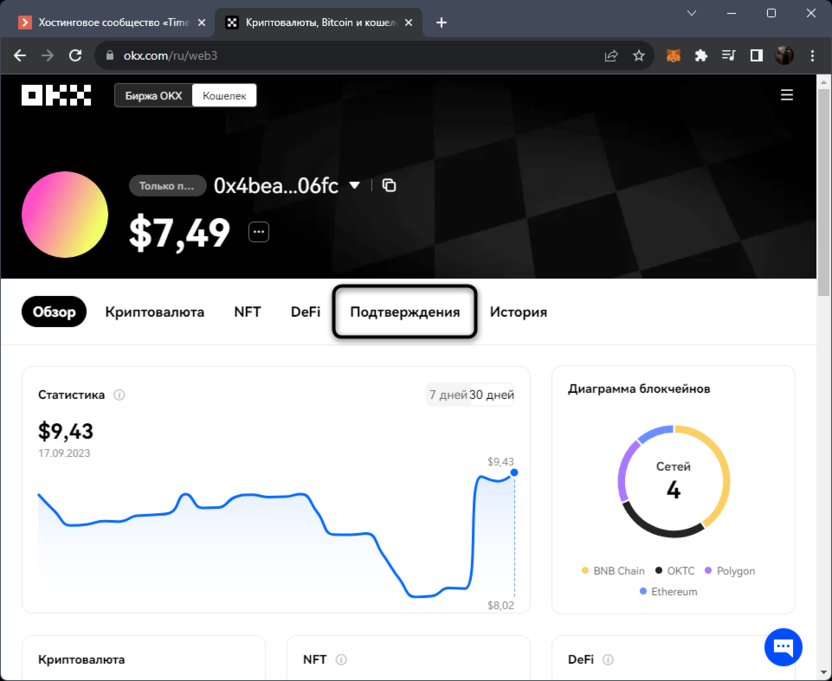Click Polygon legend entry
The height and width of the screenshot is (681, 832).
tap(730, 571)
